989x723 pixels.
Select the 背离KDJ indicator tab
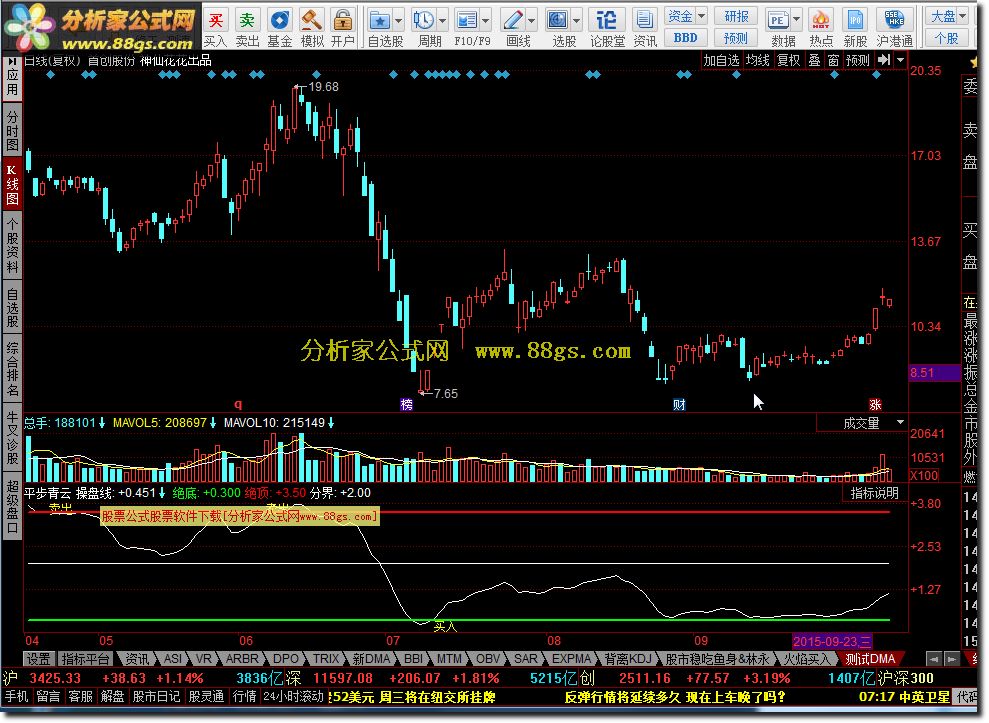(x=628, y=659)
